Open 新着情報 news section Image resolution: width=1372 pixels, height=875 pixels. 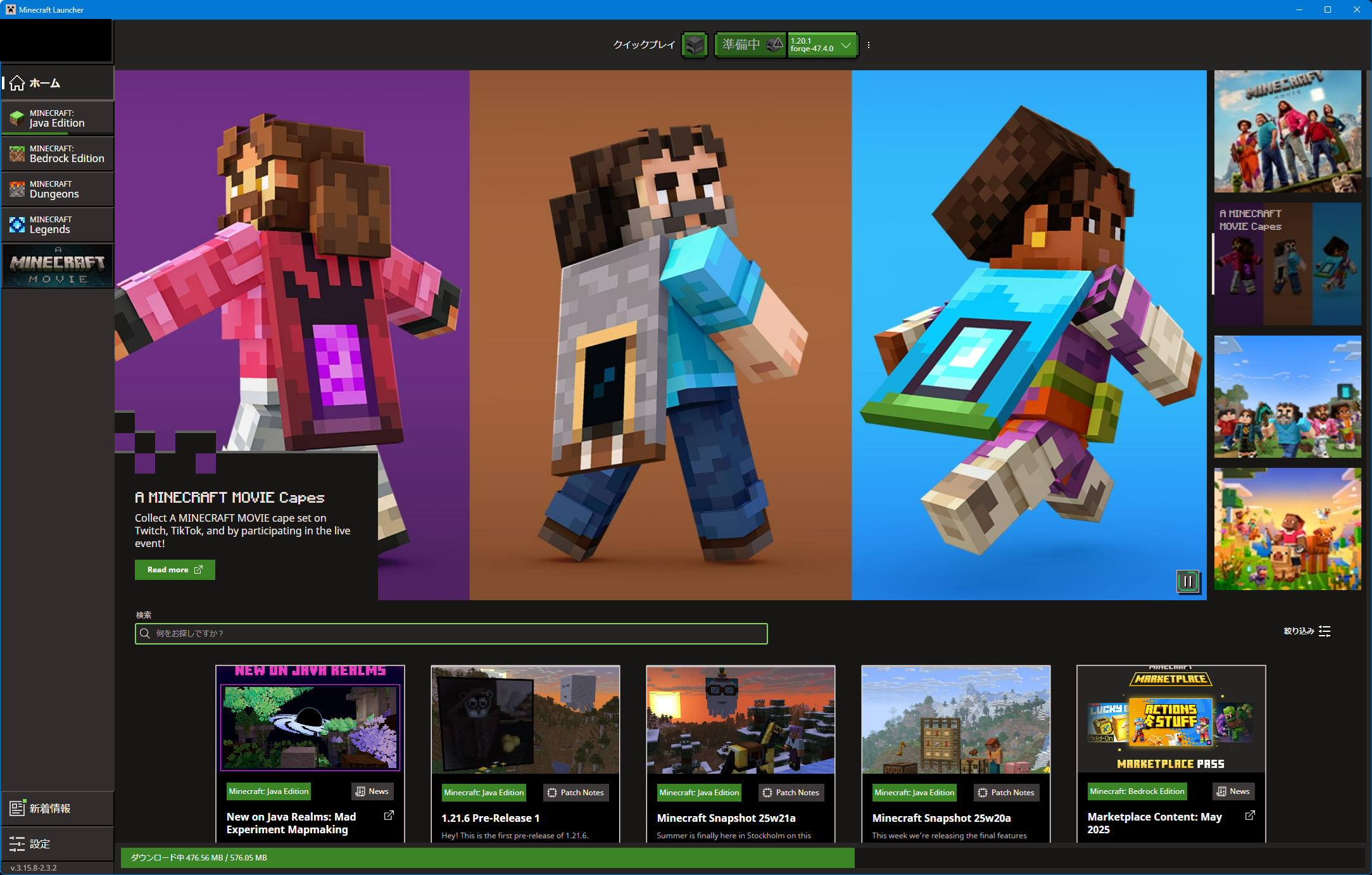[58, 809]
